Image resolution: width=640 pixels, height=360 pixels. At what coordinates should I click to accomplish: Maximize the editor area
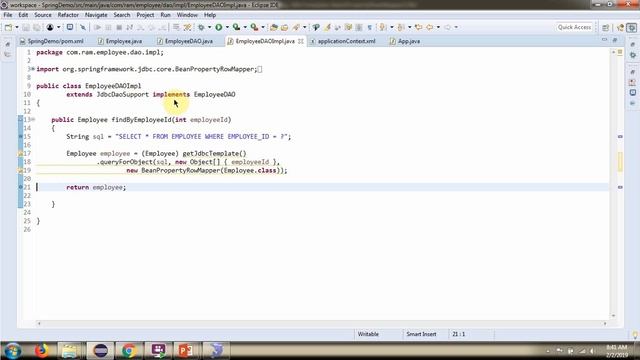coord(615,40)
